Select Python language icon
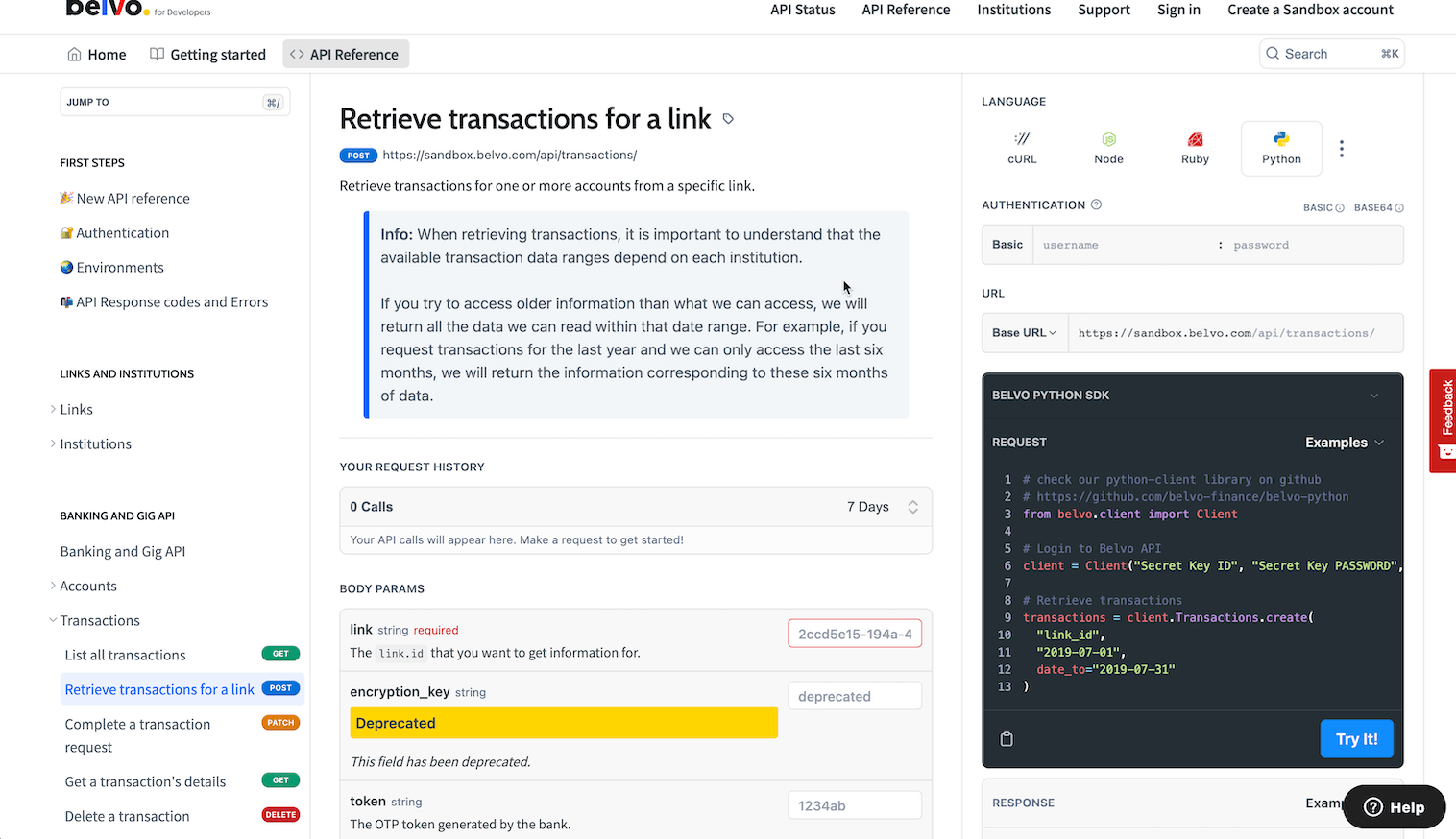1456x839 pixels. pyautogui.click(x=1281, y=139)
